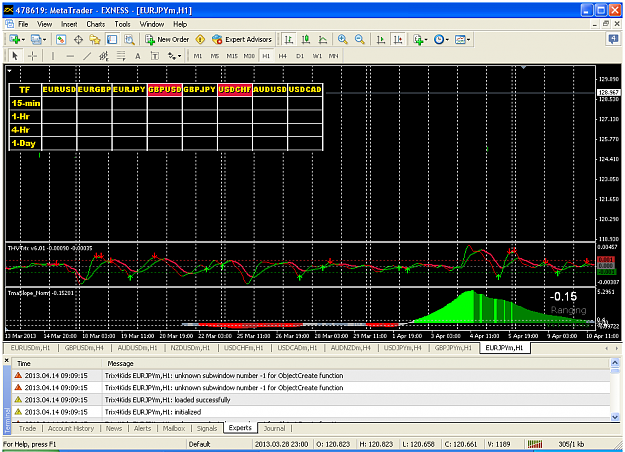The width and height of the screenshot is (625, 452).
Task: Open the Insert menu
Action: click(69, 24)
